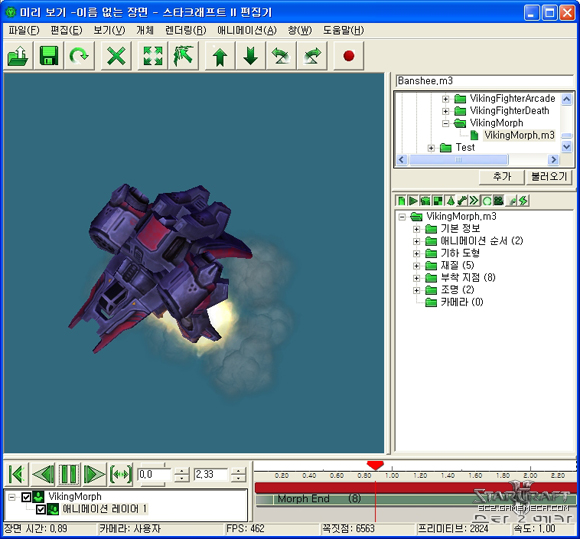Click the red record dot button
Viewport: 580px width, 539px height.
pos(348,56)
